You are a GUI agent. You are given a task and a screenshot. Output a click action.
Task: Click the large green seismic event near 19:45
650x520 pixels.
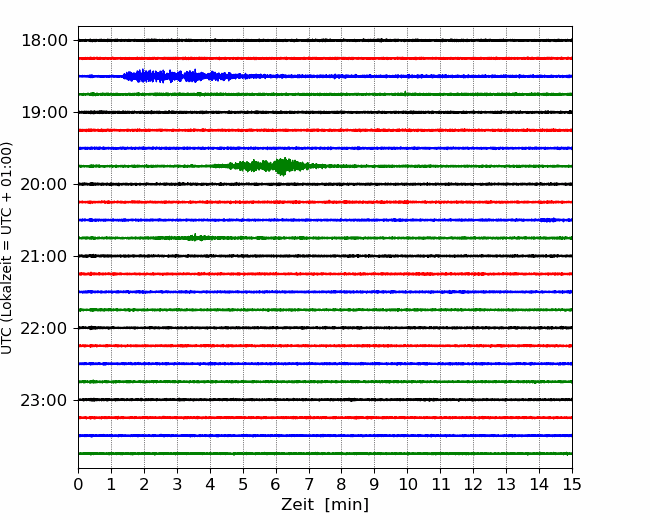coord(278,166)
